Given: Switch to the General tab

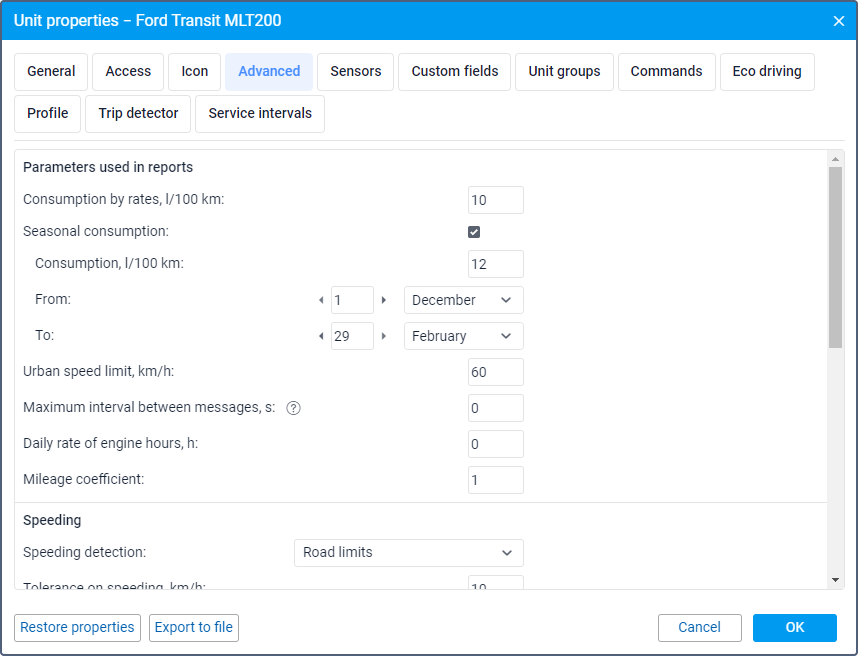Looking at the screenshot, I should point(51,72).
